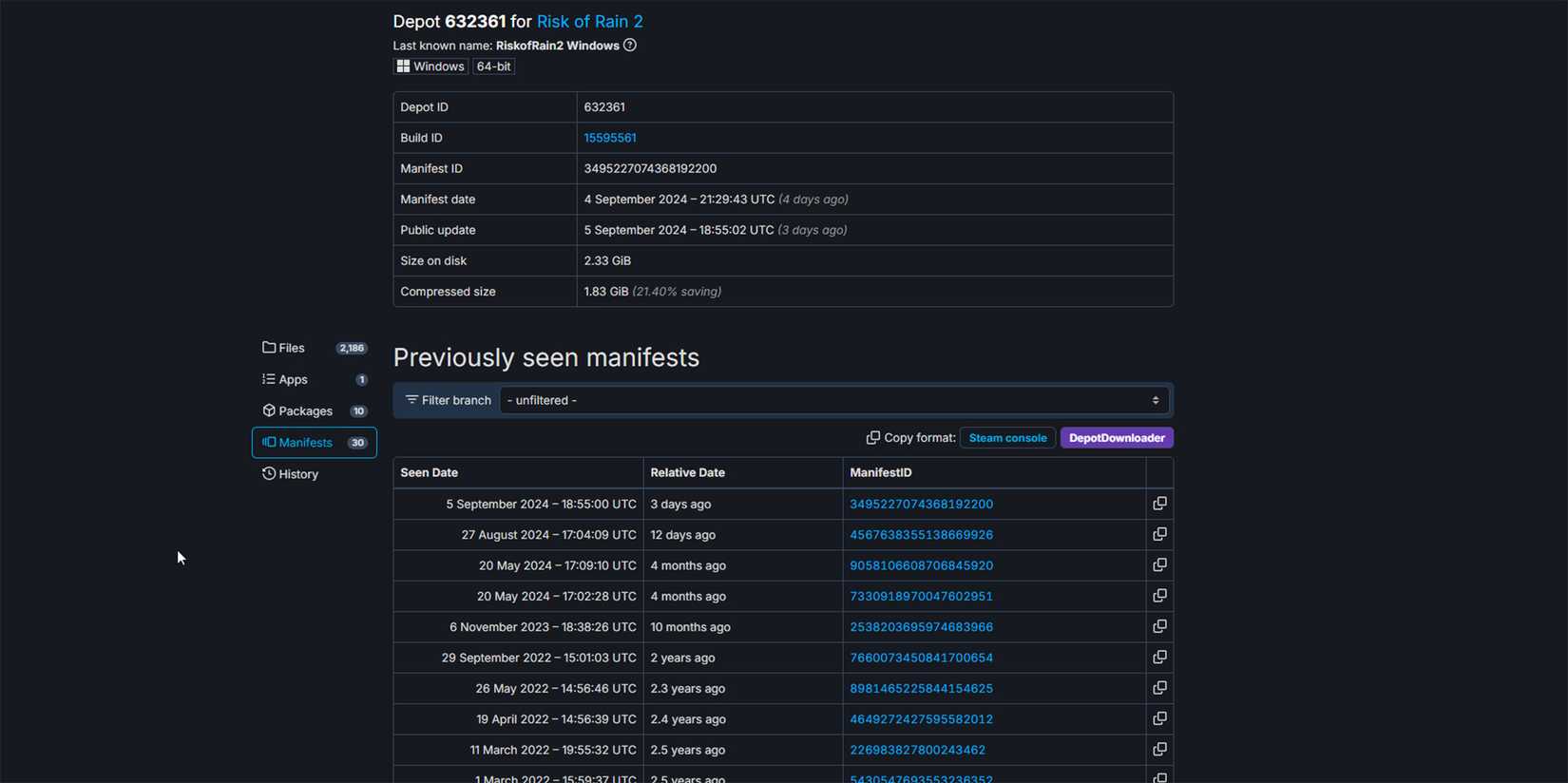This screenshot has width=1568, height=783.
Task: Open Build ID 15595561 link
Action: [609, 138]
